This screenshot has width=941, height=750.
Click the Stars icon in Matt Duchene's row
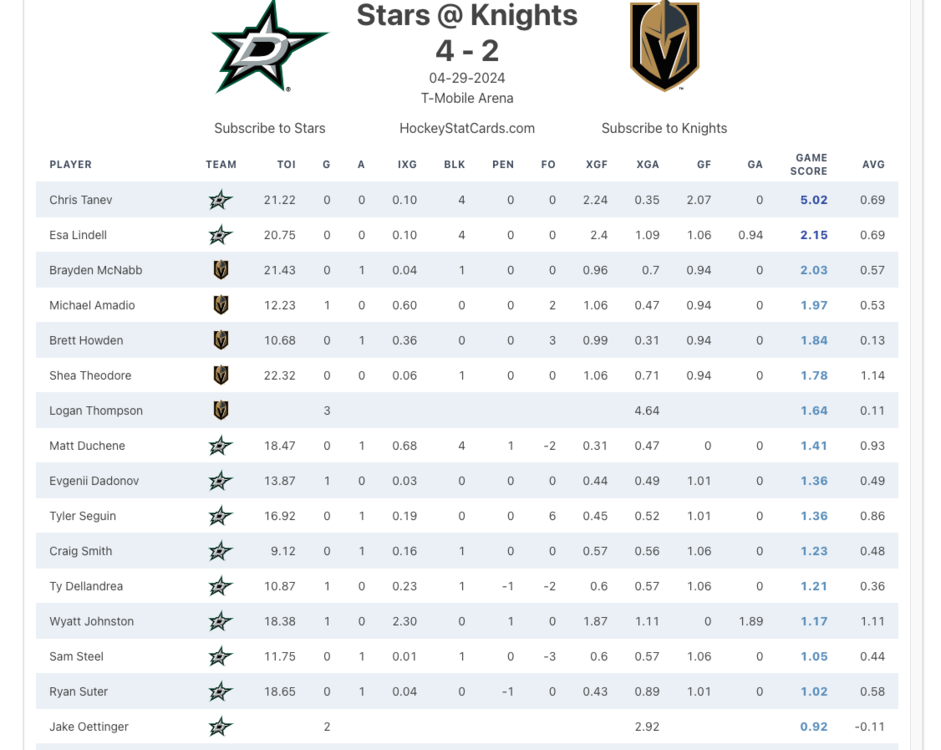pyautogui.click(x=221, y=446)
